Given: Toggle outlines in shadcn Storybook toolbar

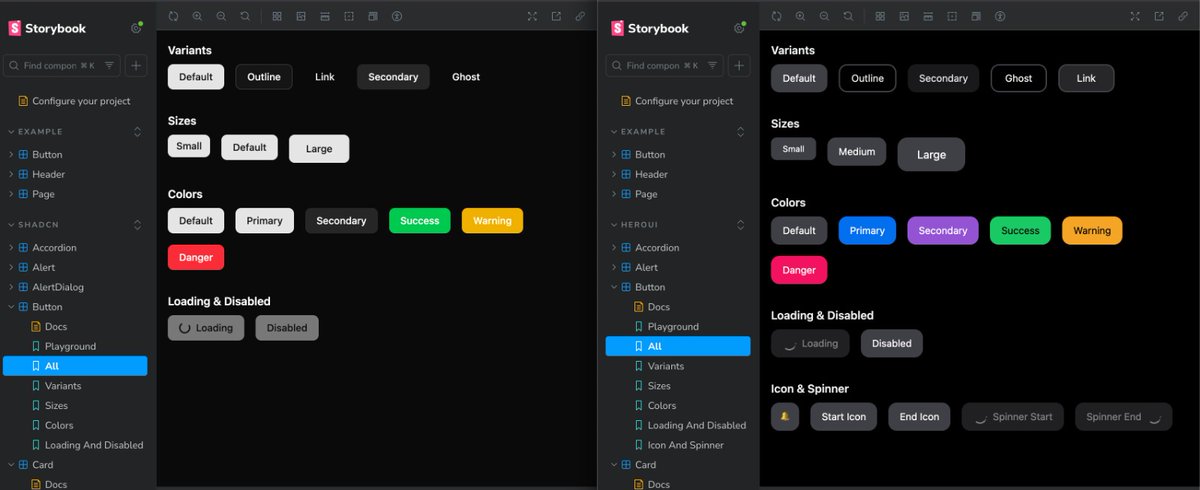Looking at the screenshot, I should coord(349,16).
